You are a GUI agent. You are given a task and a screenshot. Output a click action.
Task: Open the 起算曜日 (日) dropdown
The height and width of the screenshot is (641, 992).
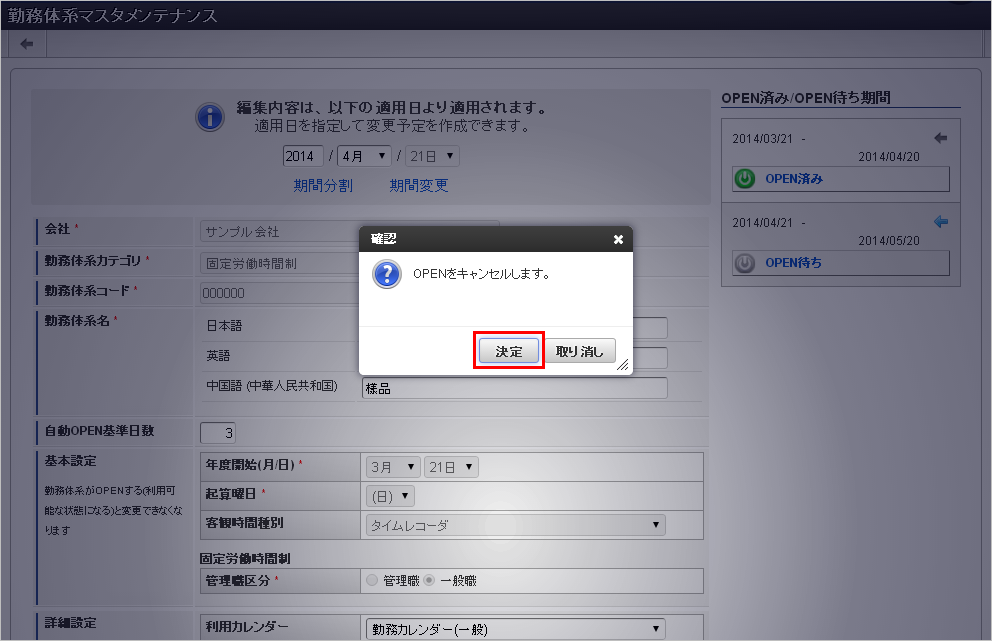click(390, 496)
